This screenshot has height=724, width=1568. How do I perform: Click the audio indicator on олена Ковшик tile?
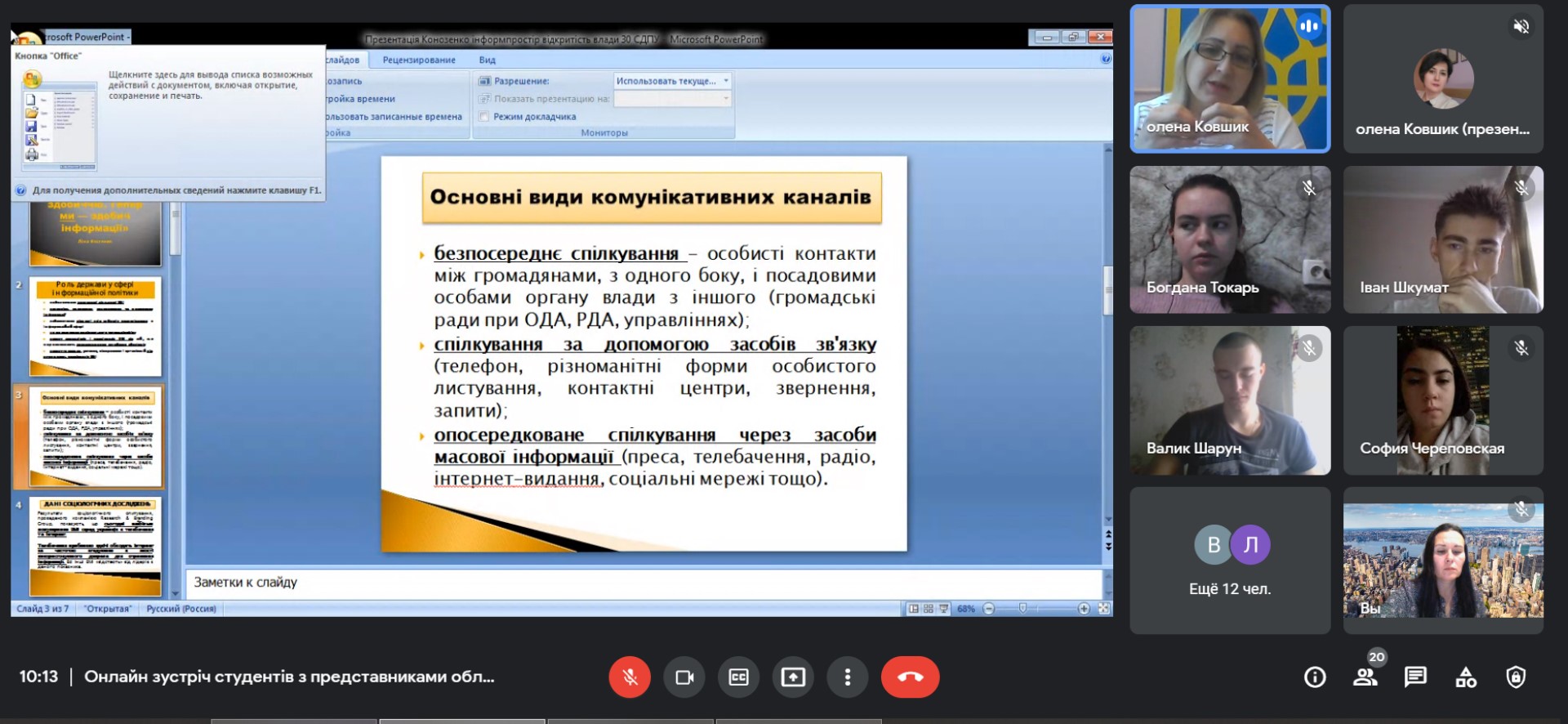tap(1309, 26)
